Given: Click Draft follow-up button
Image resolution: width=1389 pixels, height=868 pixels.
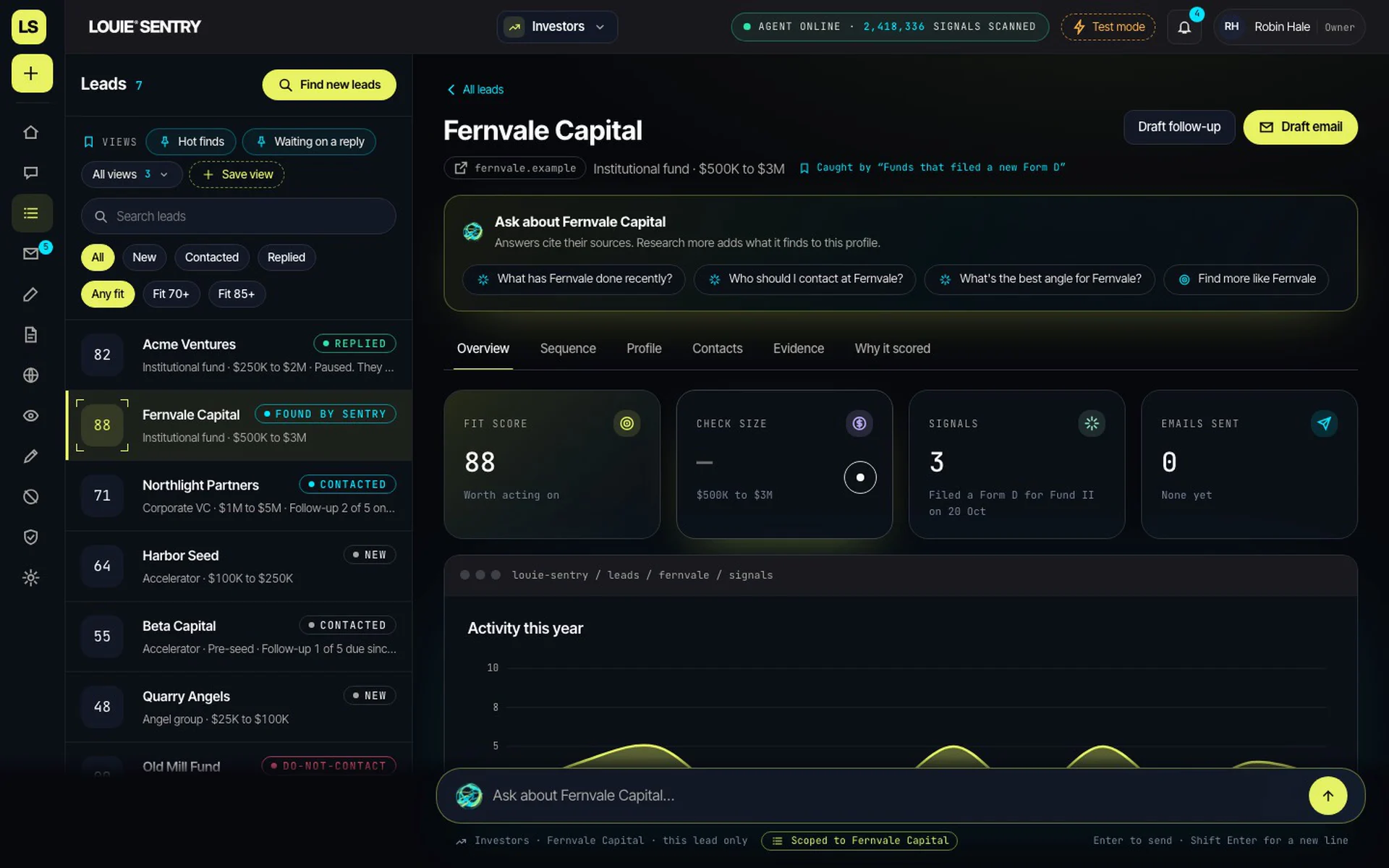Looking at the screenshot, I should point(1178,127).
